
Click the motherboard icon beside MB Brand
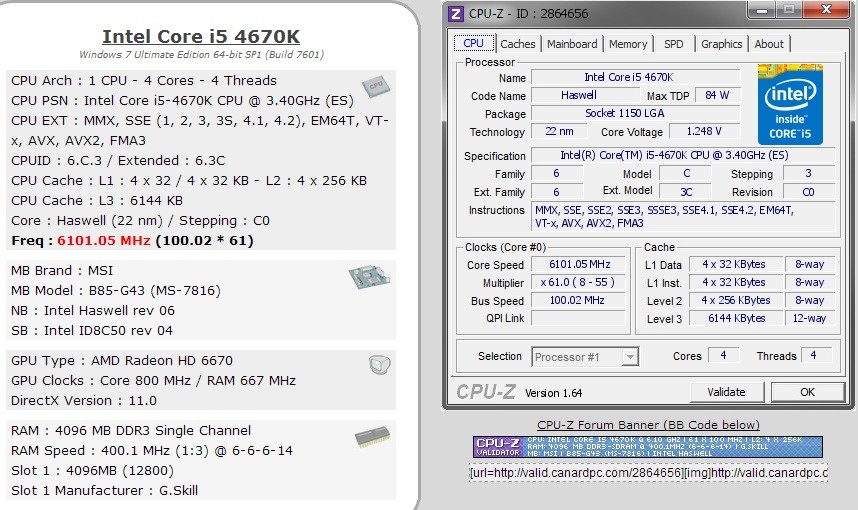point(369,277)
